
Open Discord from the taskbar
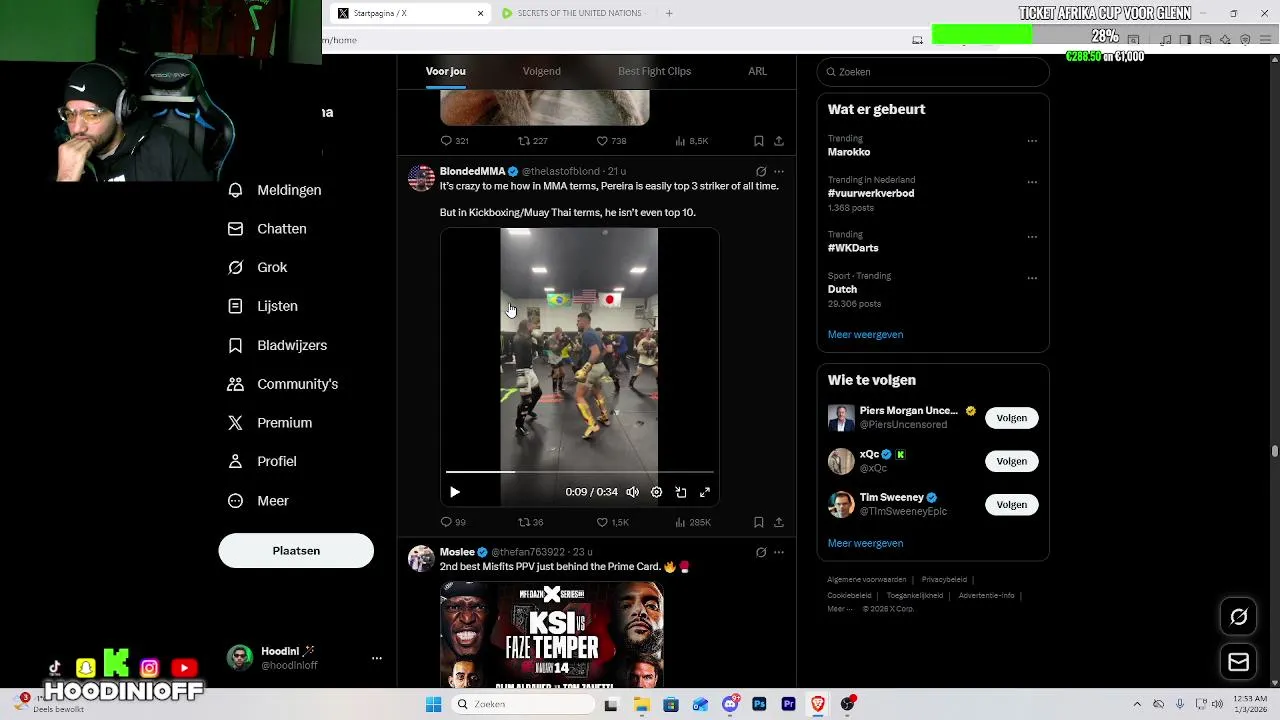[x=730, y=704]
